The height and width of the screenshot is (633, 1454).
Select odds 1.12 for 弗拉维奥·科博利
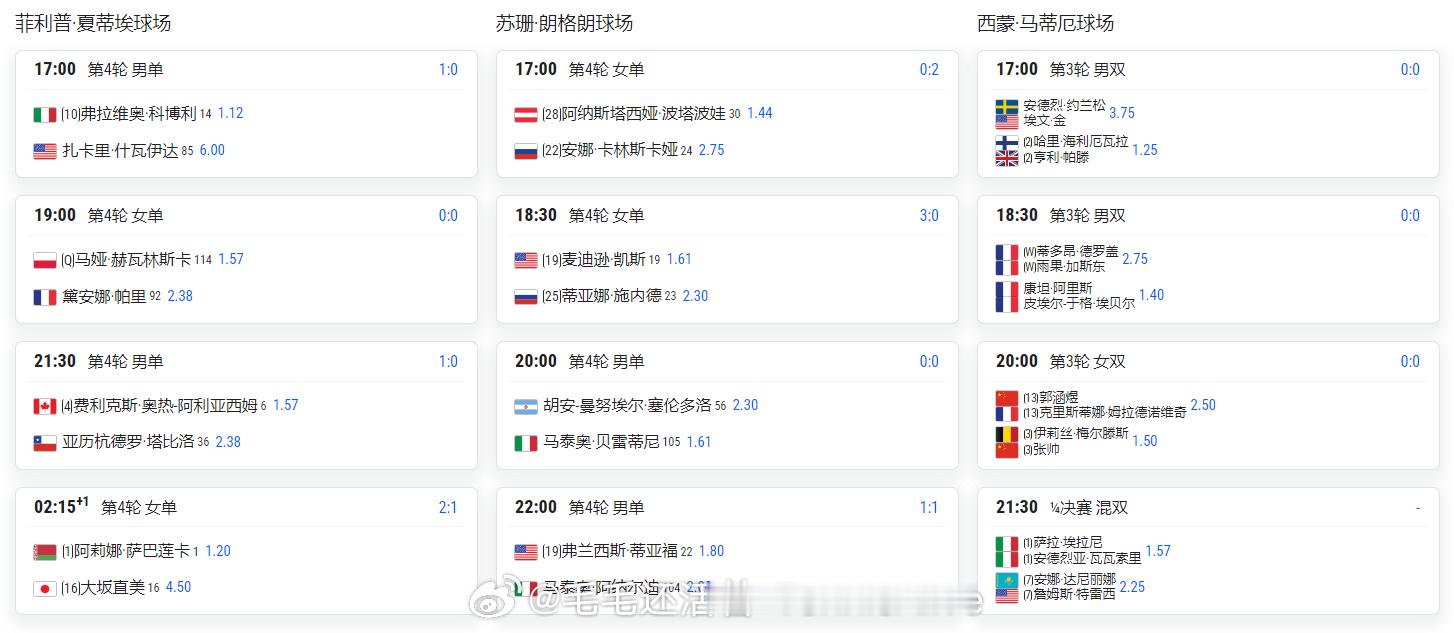(x=230, y=113)
